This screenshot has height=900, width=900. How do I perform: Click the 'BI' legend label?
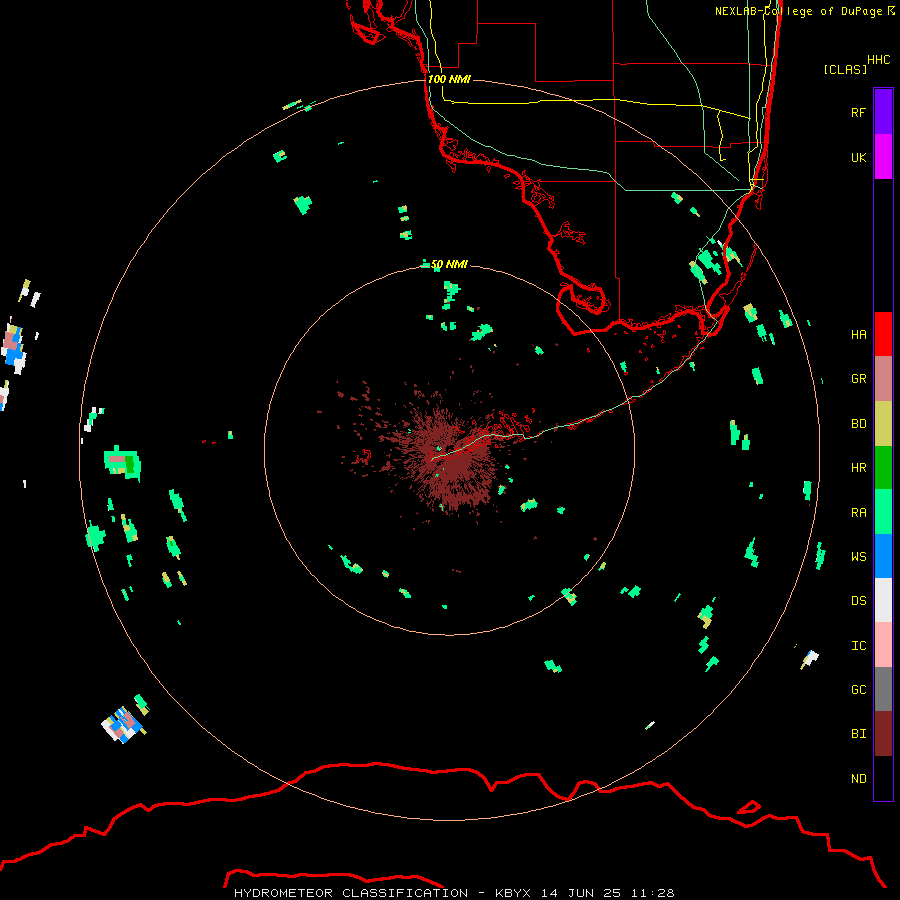point(859,734)
